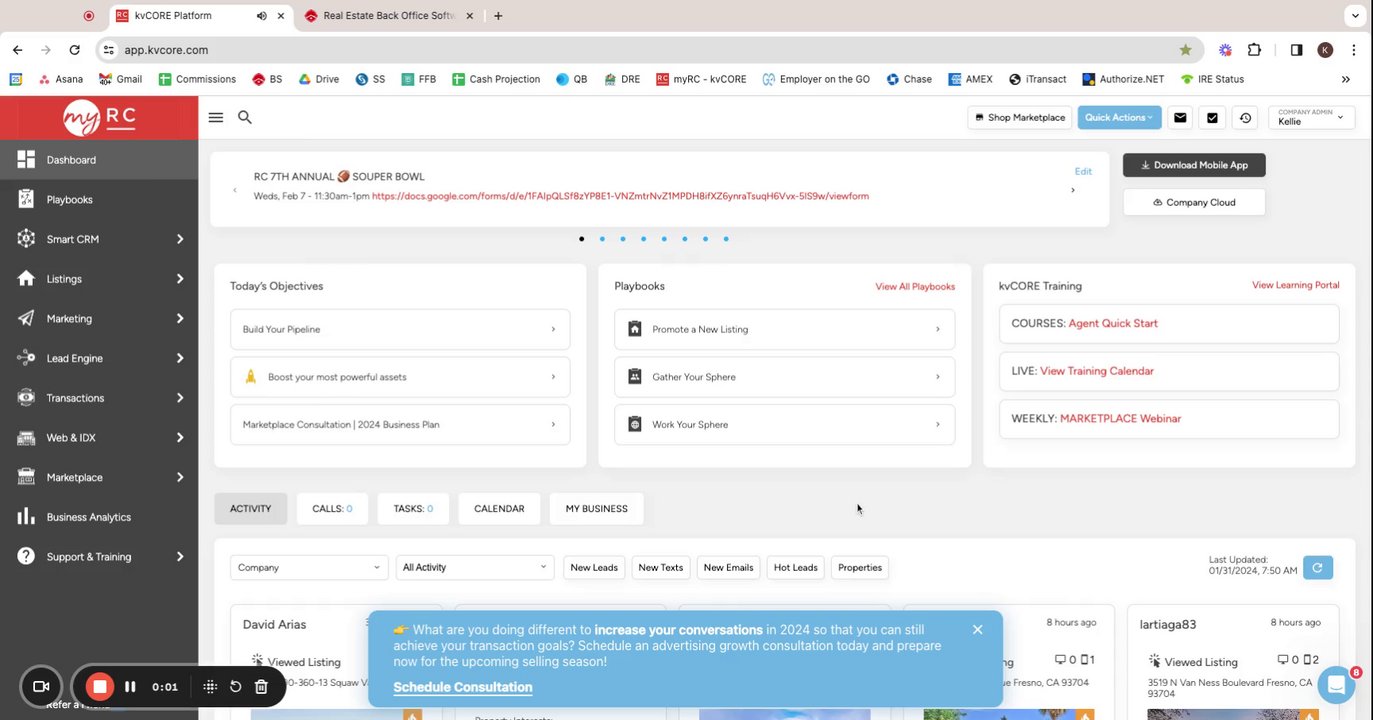The height and width of the screenshot is (720, 1373).
Task: Open the tasks checkmark icon in header
Action: [x=1212, y=118]
